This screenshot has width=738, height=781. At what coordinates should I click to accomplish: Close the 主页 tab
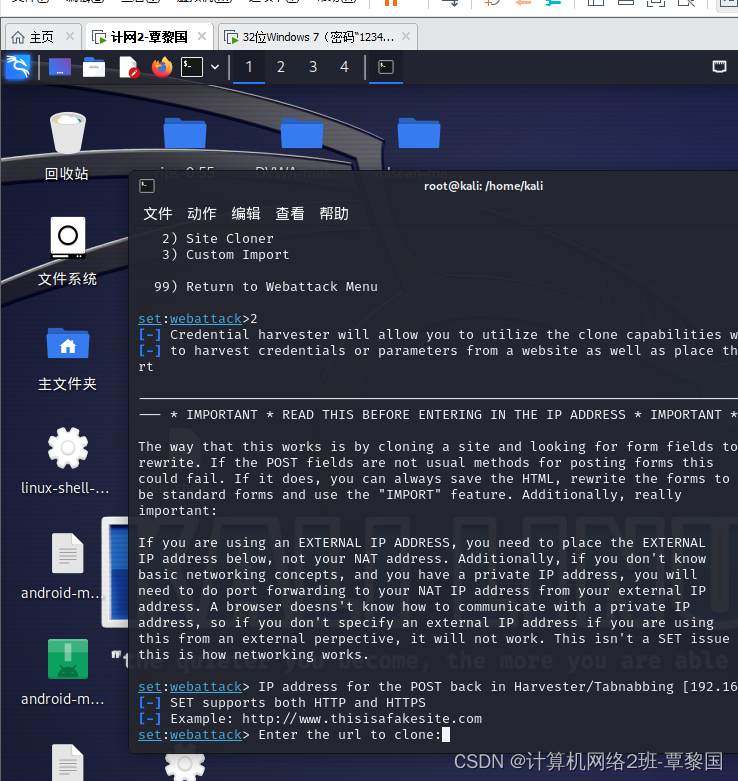click(70, 36)
